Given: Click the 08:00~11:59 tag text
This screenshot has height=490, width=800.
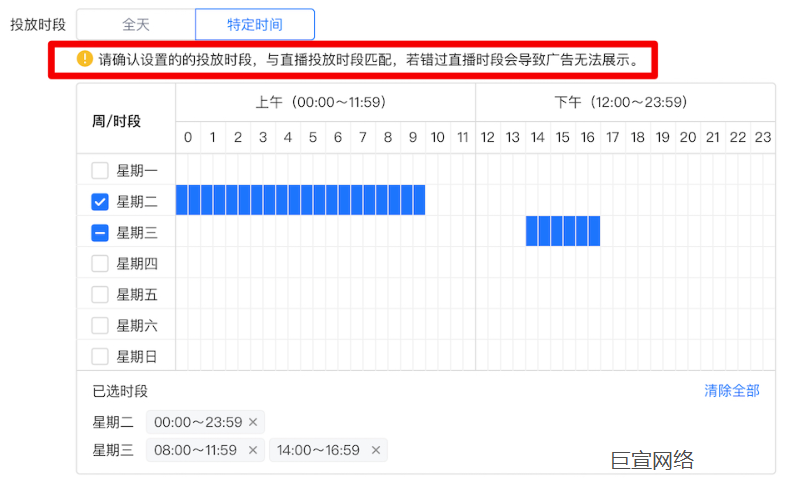Looking at the screenshot, I should pos(195,450).
